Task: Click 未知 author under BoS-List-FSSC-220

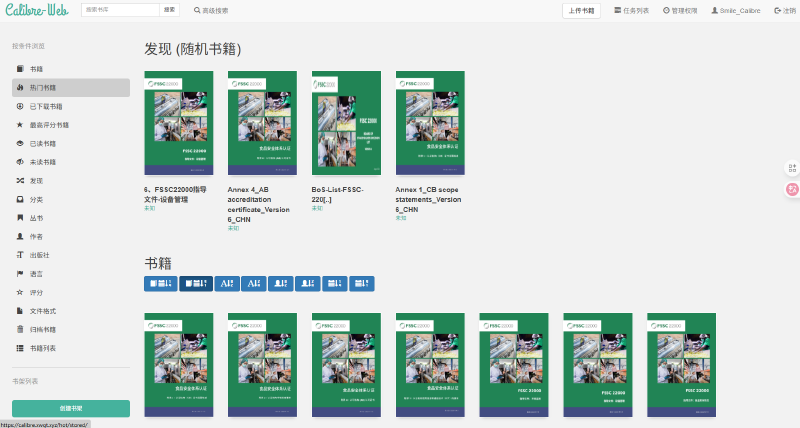Action: tap(317, 208)
